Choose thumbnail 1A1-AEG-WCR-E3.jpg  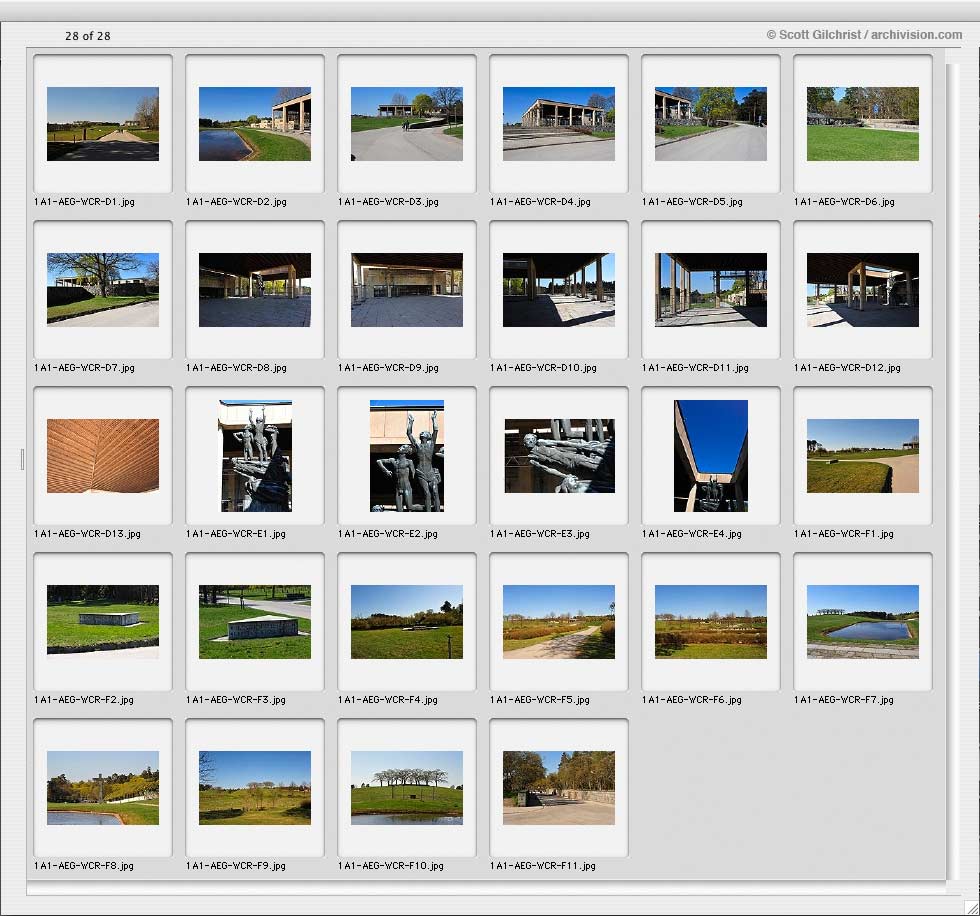click(x=559, y=456)
